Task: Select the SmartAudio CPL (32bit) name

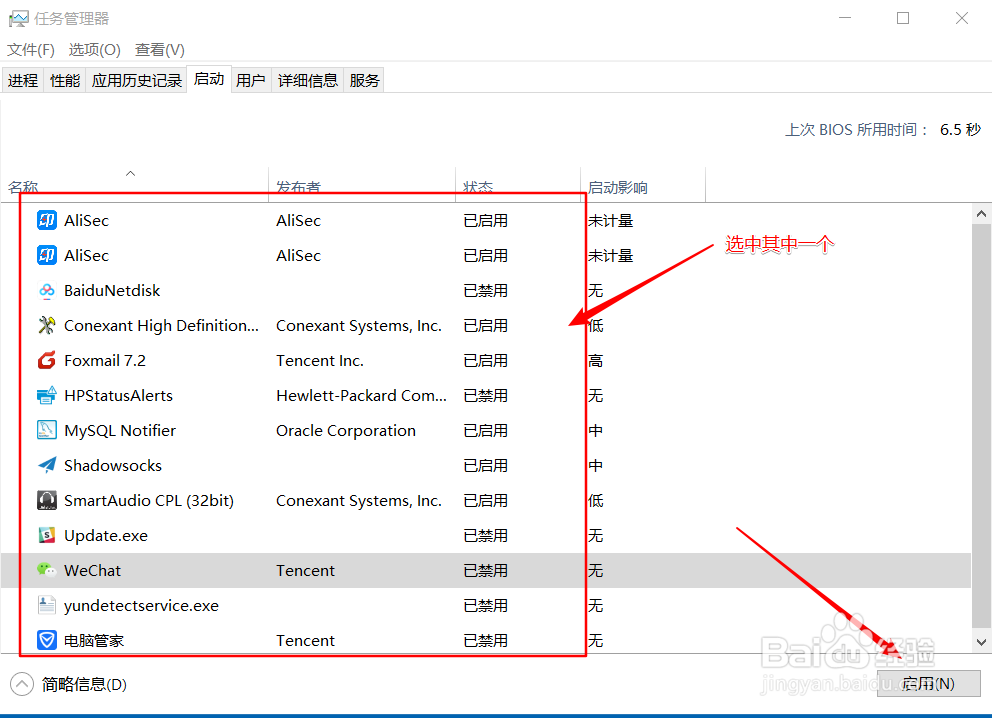Action: [x=149, y=500]
